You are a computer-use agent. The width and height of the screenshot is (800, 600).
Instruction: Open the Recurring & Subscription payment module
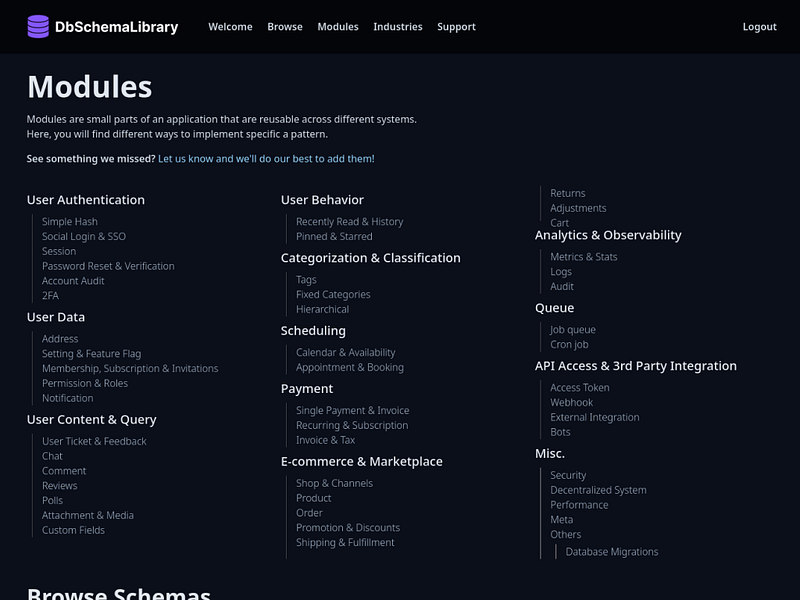(353, 424)
